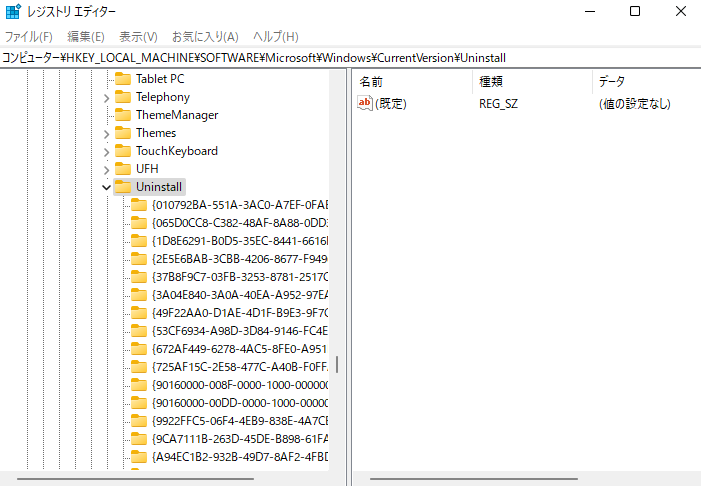Select the (既定) string value icon
The width and height of the screenshot is (701, 486).
[x=365, y=103]
